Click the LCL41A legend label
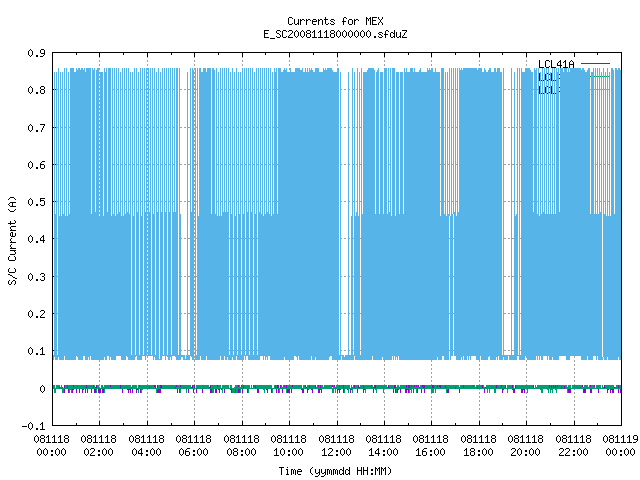 pyautogui.click(x=556, y=64)
